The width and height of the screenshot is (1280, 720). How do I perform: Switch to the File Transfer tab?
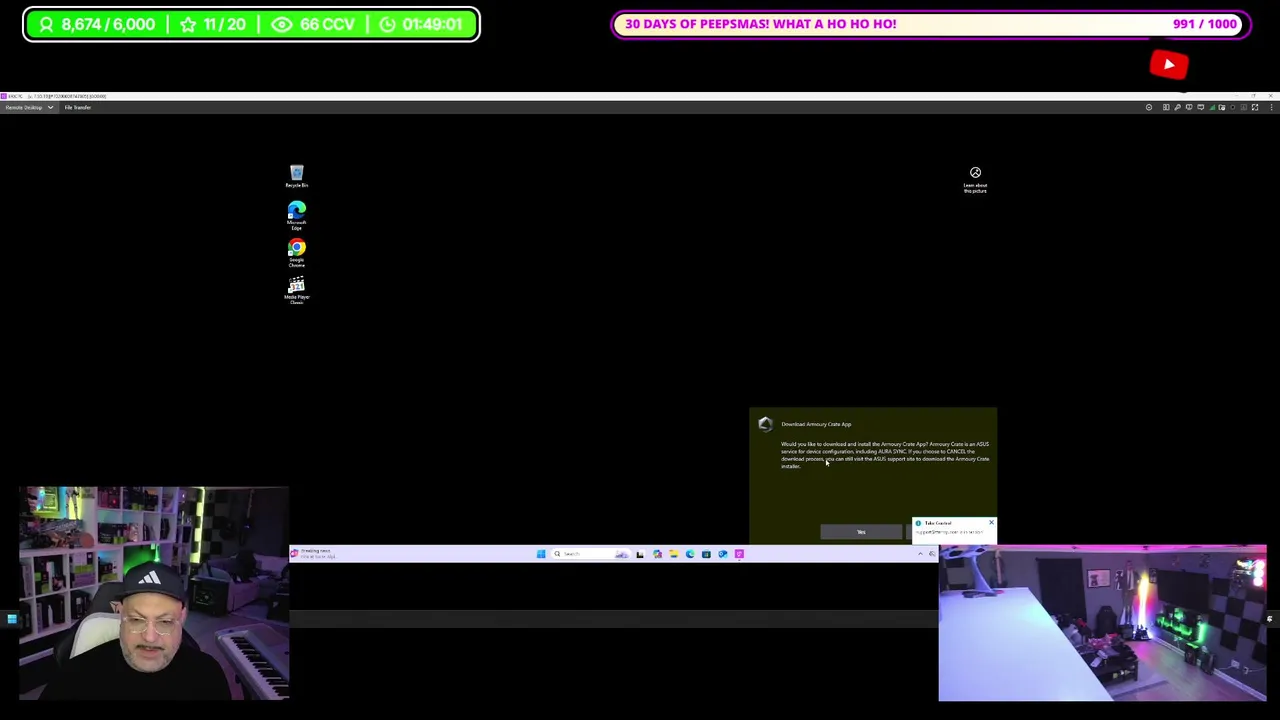coord(78,107)
